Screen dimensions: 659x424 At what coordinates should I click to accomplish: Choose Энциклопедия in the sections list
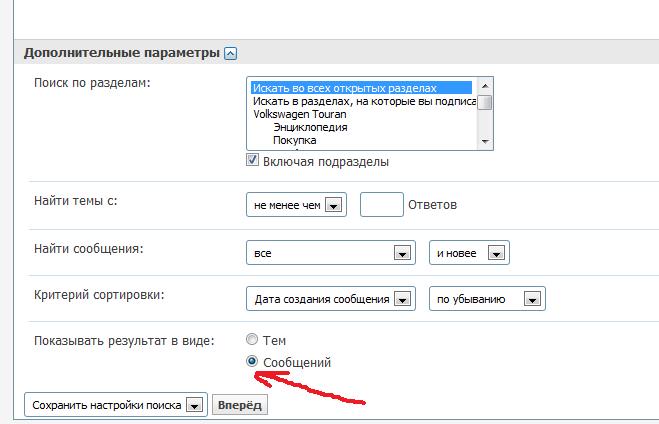click(x=310, y=127)
